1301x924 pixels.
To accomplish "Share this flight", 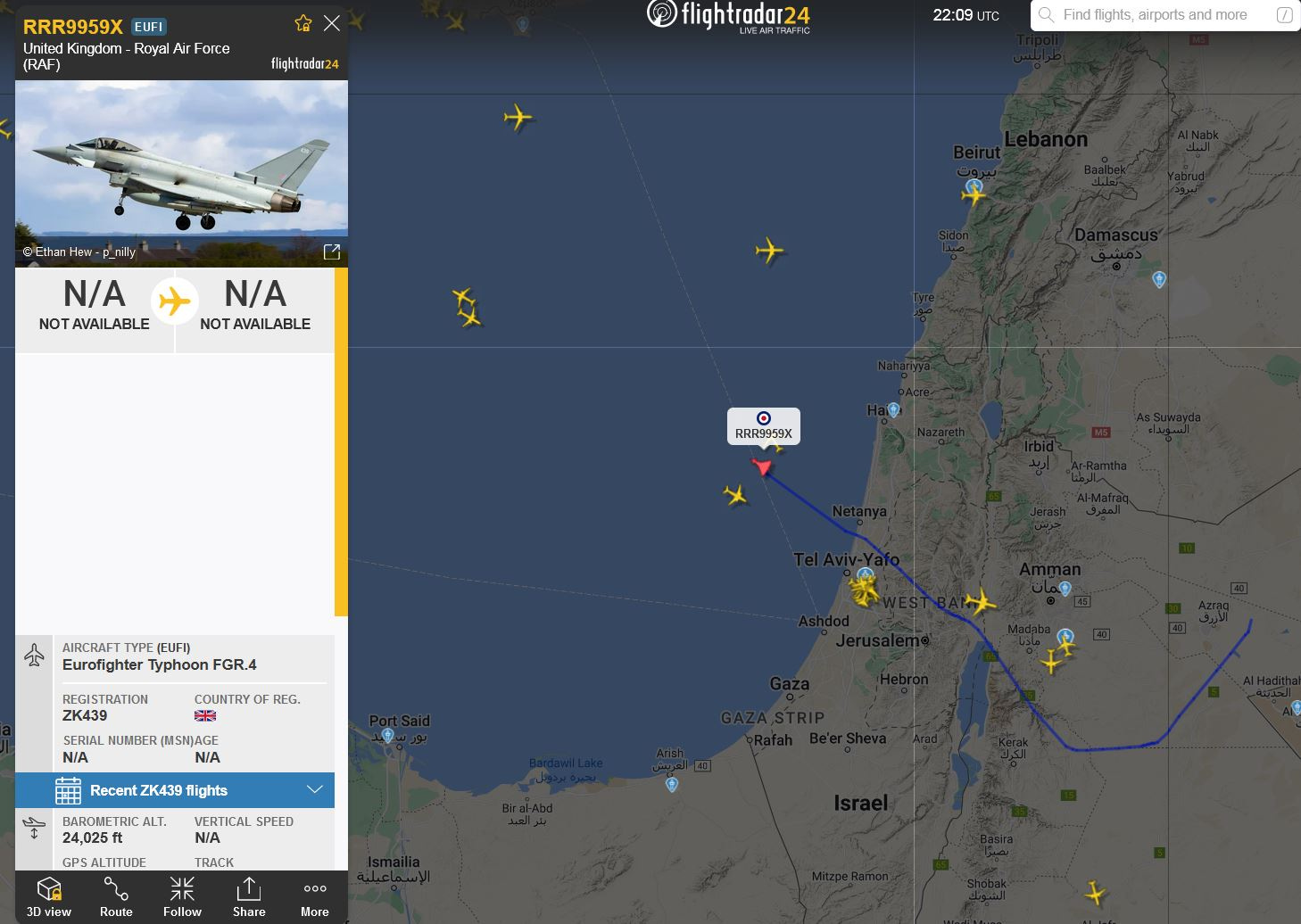I will pos(249,897).
